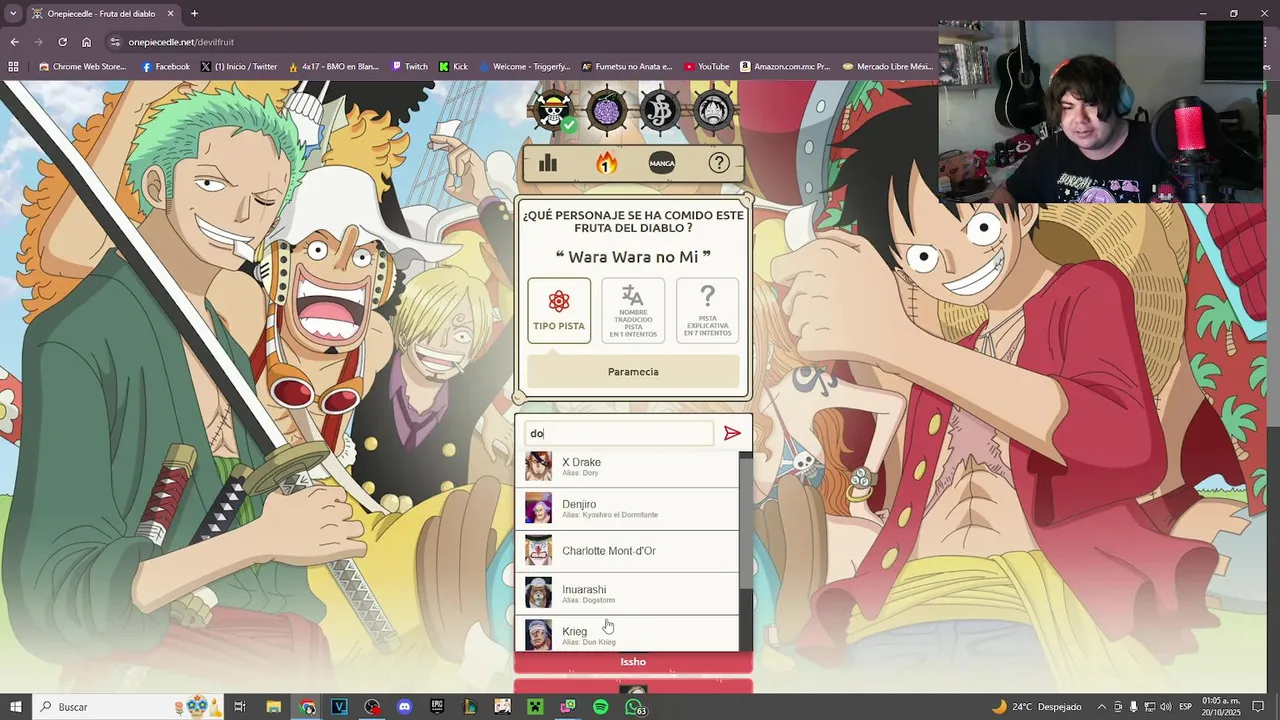Click the microphone tray icon
The width and height of the screenshot is (1280, 720).
click(x=1118, y=707)
